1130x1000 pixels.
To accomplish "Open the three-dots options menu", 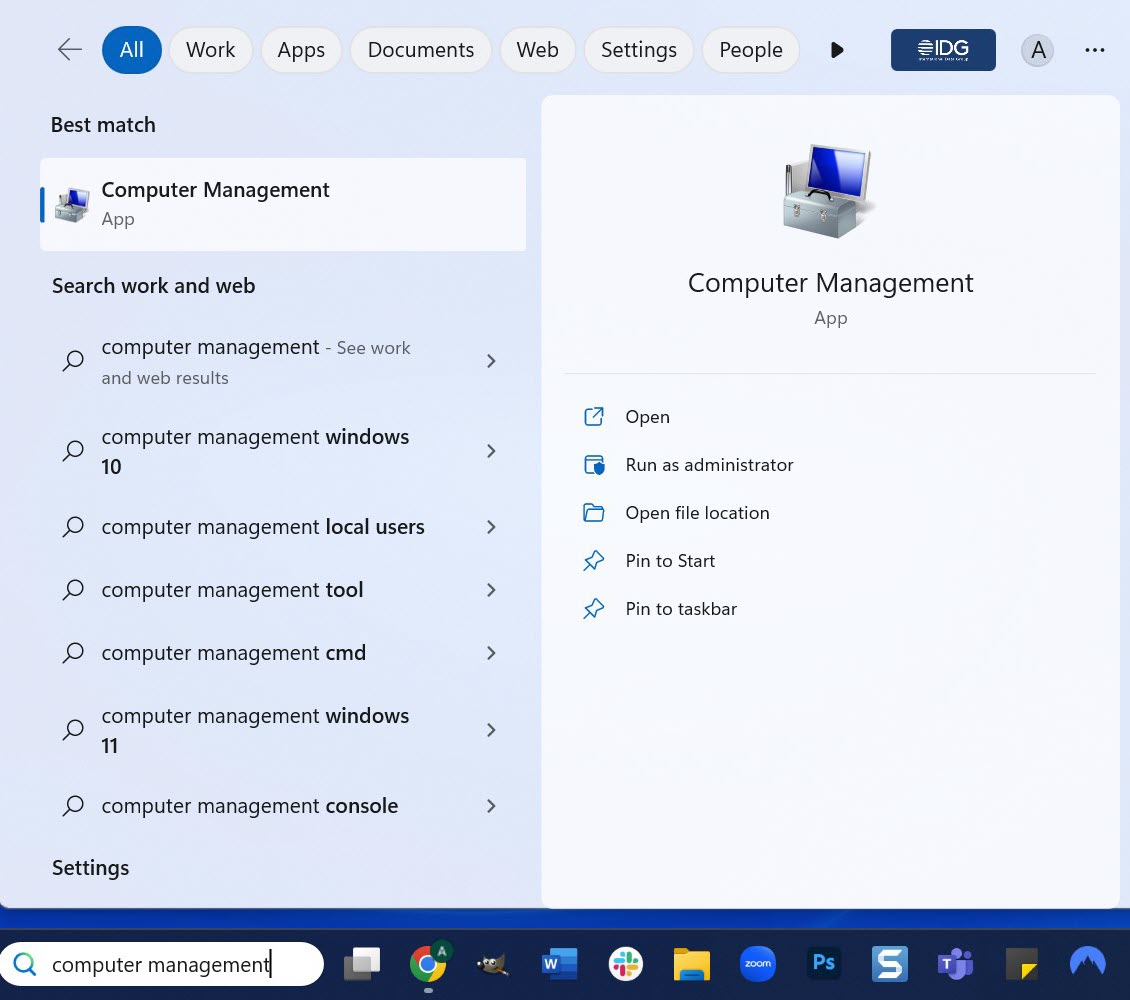I will (x=1095, y=50).
